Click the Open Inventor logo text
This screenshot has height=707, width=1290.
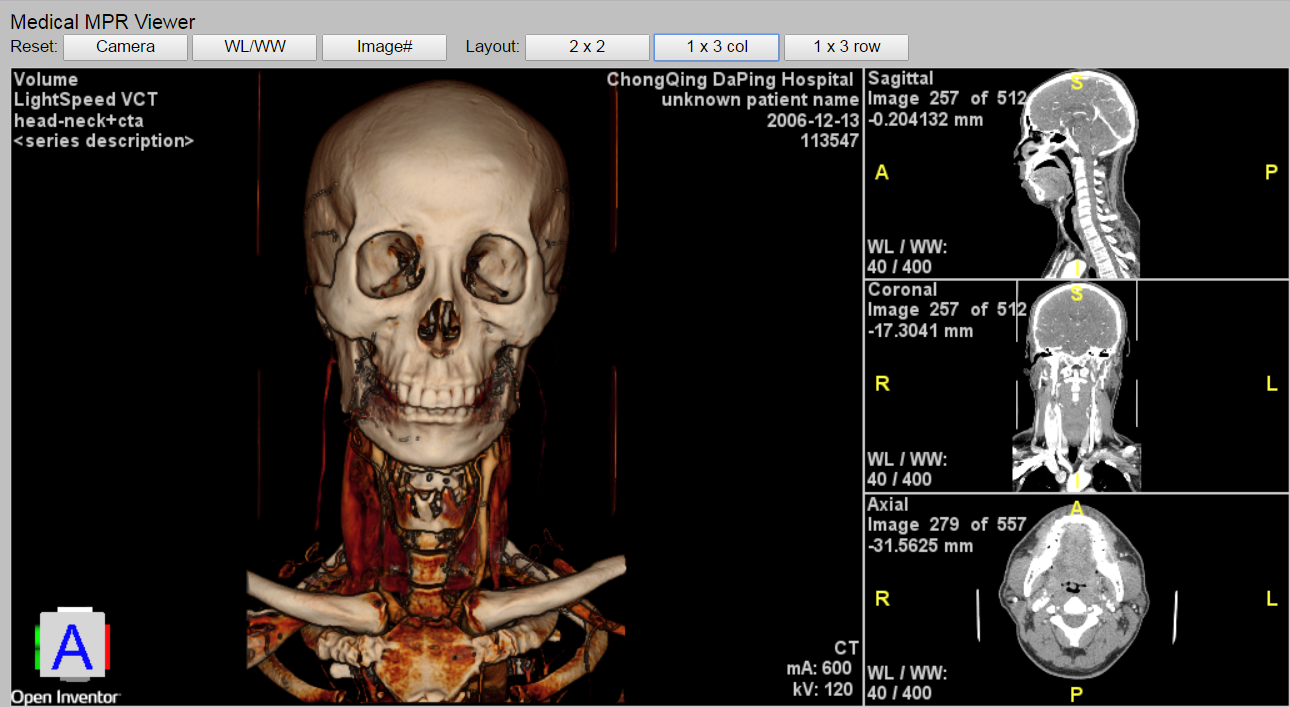pos(66,697)
